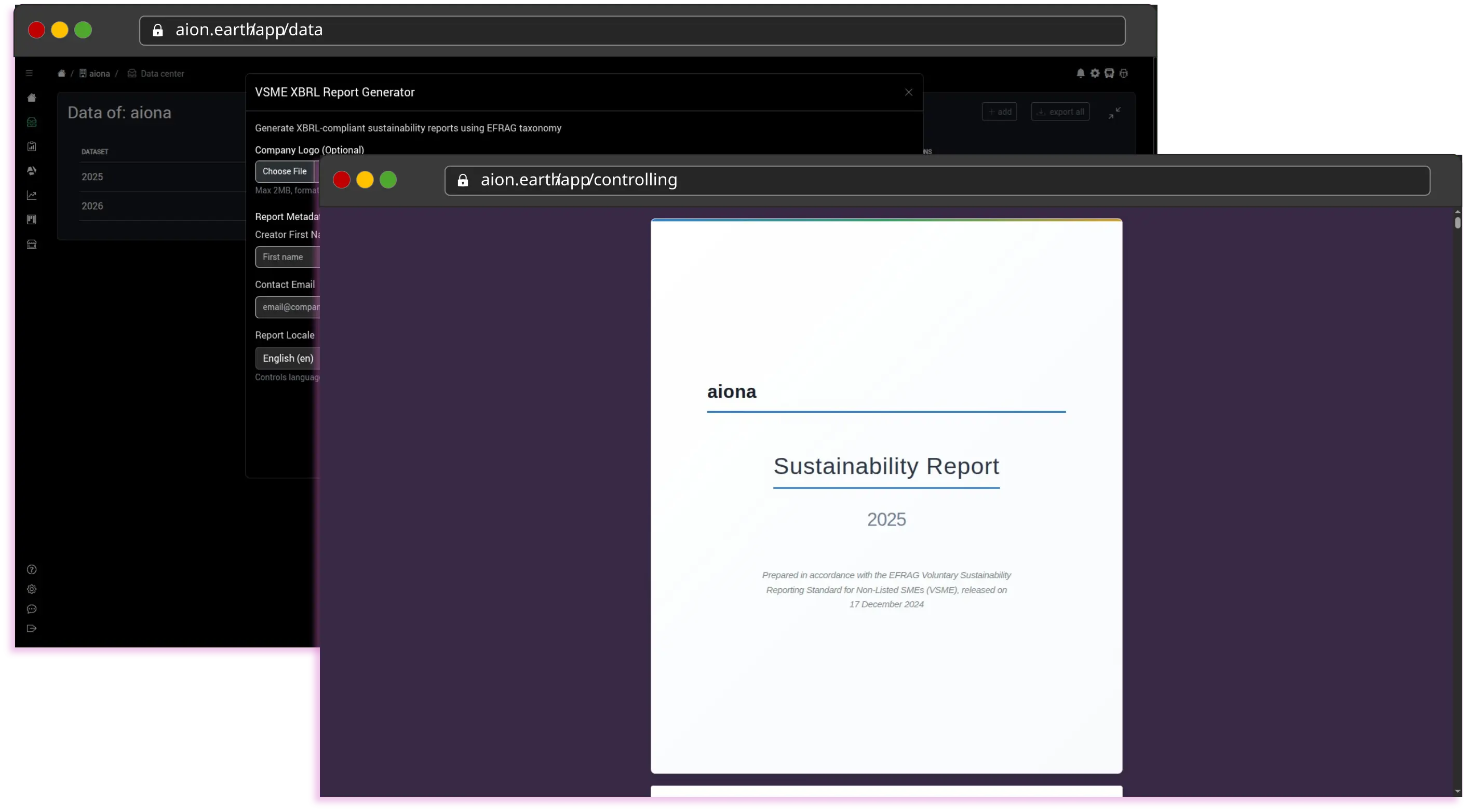This screenshot has width=1467, height=812.
Task: Select the 2026 dataset row
Action: (92, 206)
